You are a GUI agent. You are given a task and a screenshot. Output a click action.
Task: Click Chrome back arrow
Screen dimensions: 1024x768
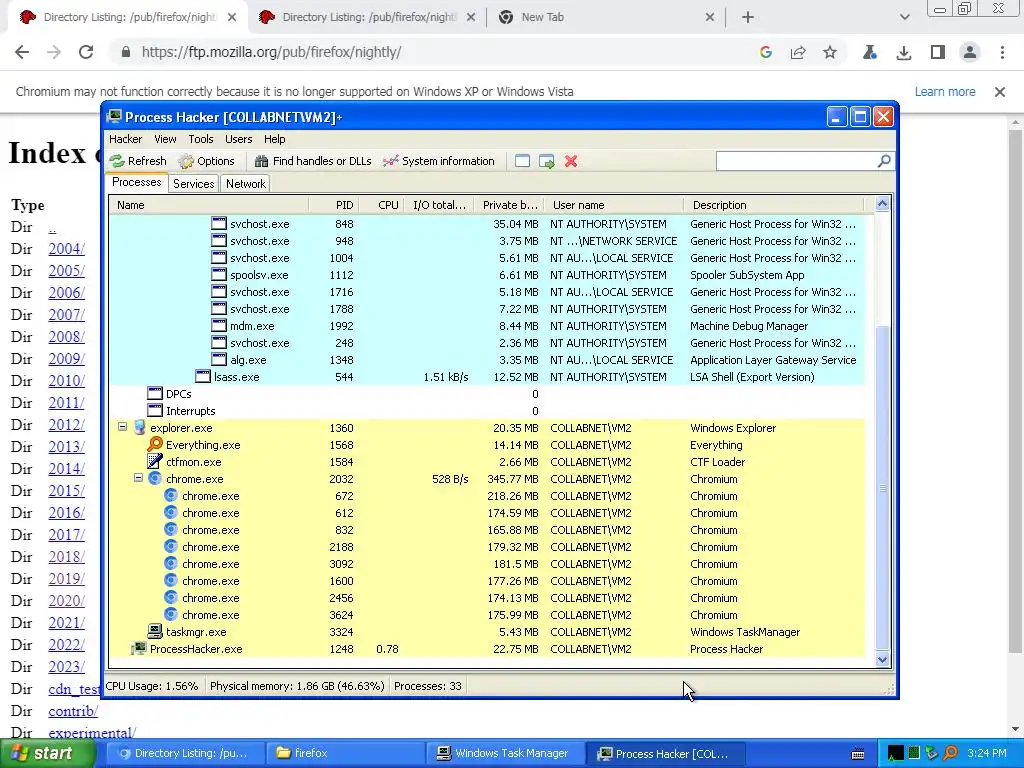pos(22,52)
